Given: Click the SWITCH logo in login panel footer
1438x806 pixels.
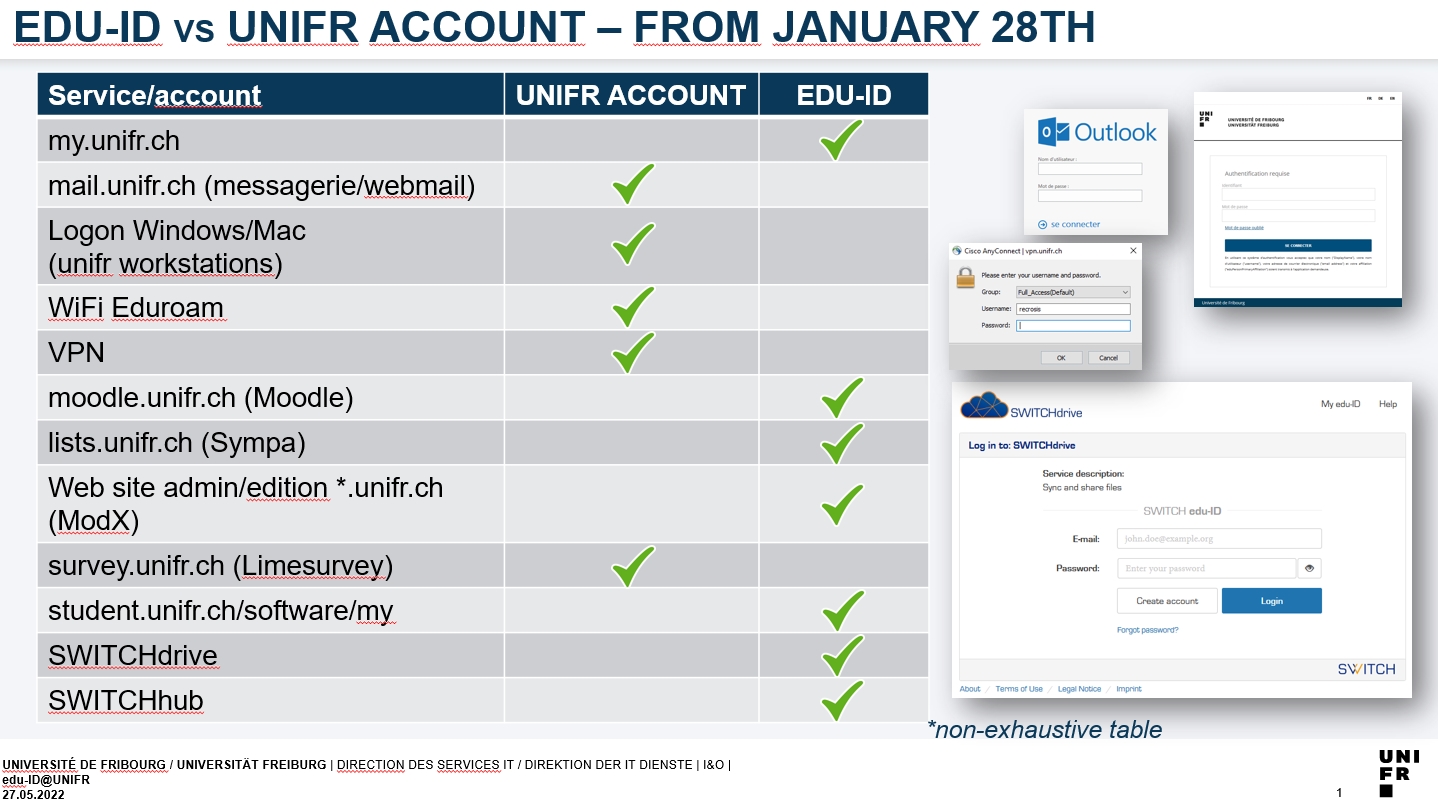Looking at the screenshot, I should pyautogui.click(x=1366, y=669).
